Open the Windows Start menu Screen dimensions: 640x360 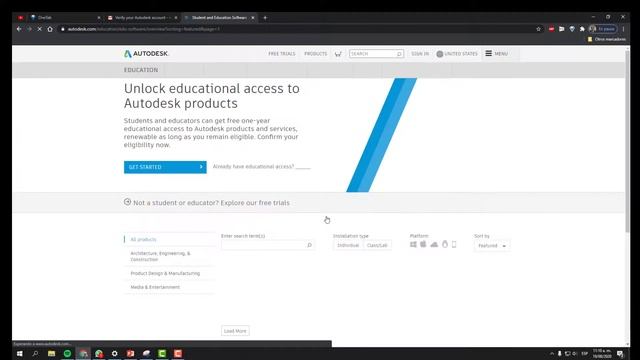19,353
